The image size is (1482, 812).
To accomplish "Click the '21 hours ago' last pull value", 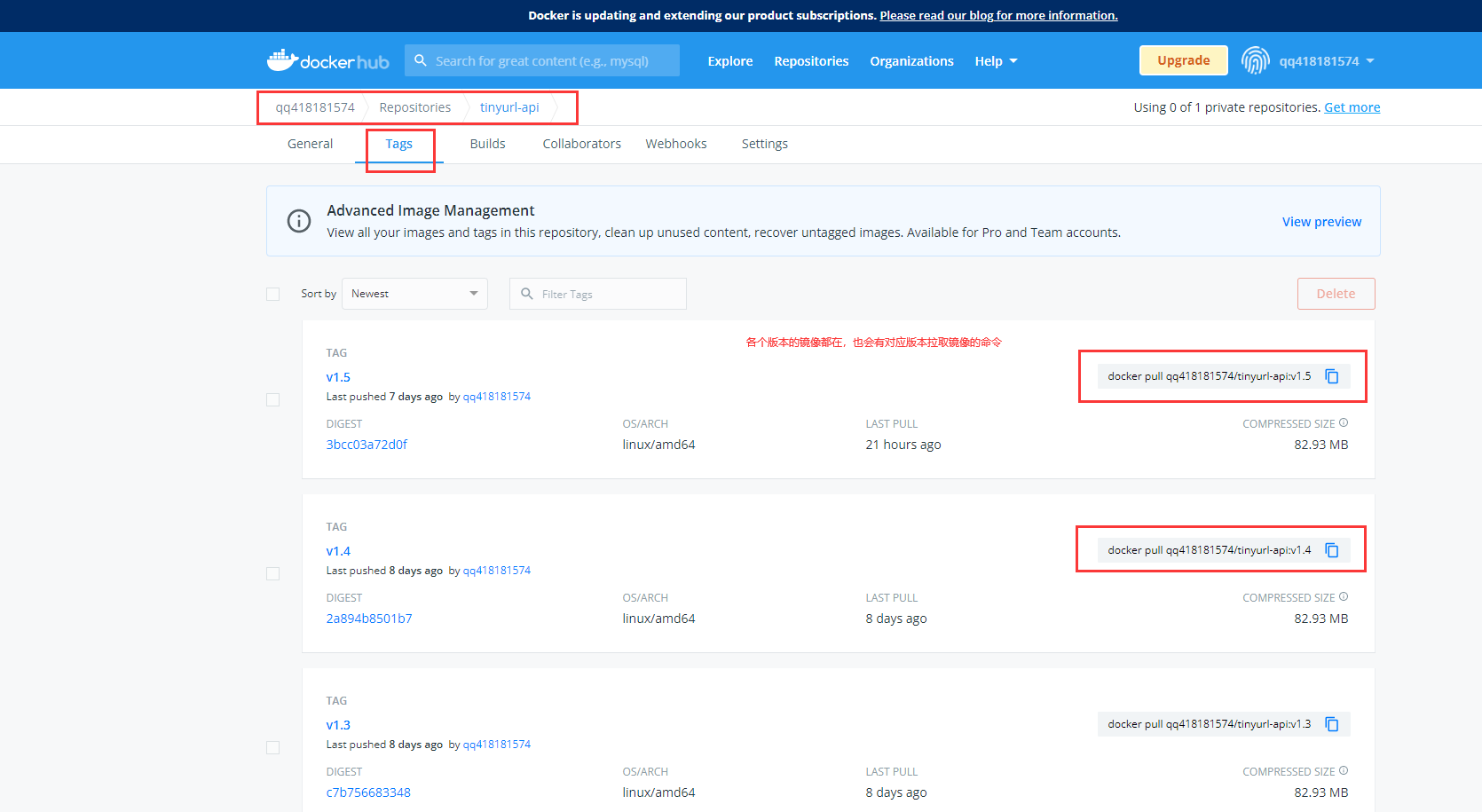I will click(903, 445).
